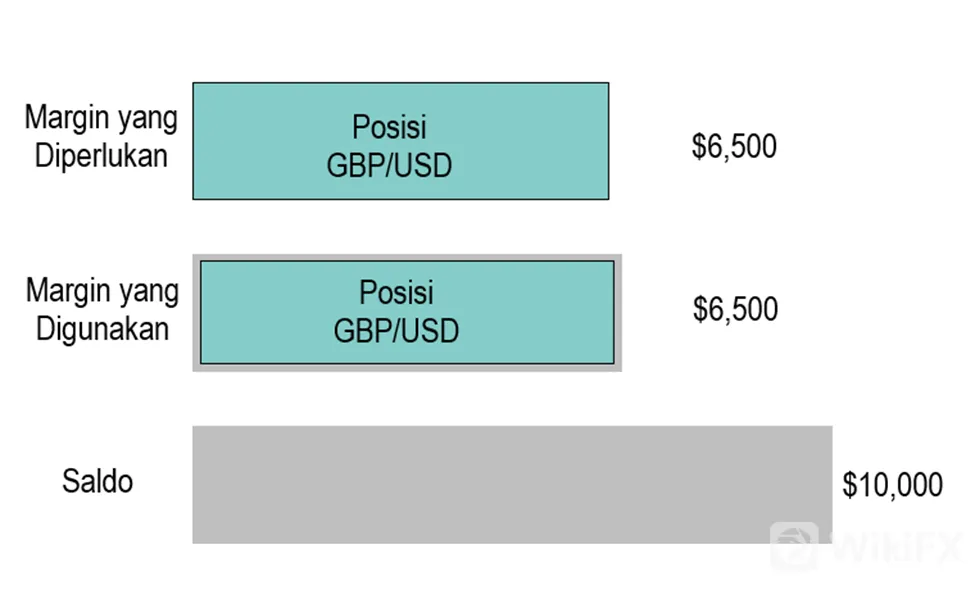Click 'Posisi GBP/USD' text in middle bar

(x=396, y=311)
